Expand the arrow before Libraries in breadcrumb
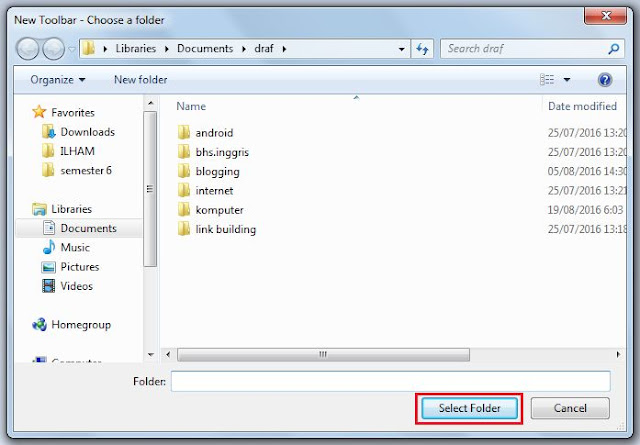Viewport: 640px width, 445px height. pyautogui.click(x=105, y=49)
